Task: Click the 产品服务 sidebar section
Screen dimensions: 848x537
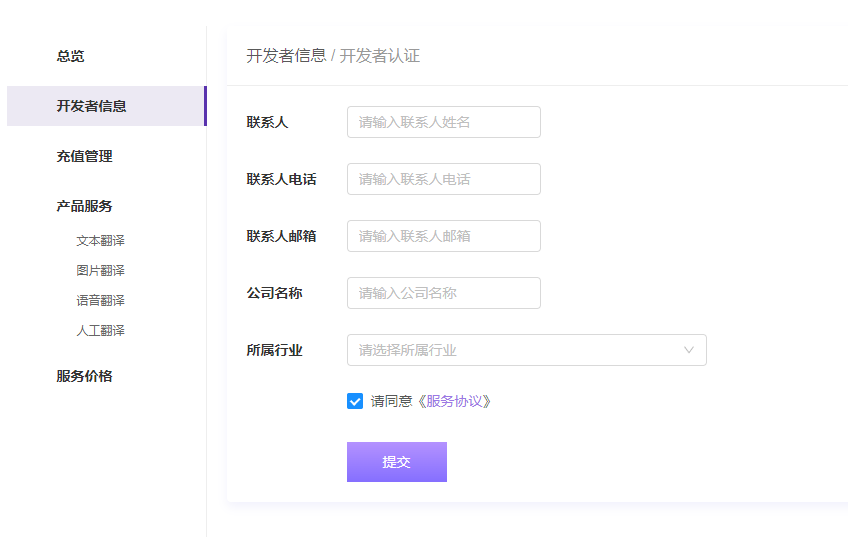Action: [x=84, y=206]
